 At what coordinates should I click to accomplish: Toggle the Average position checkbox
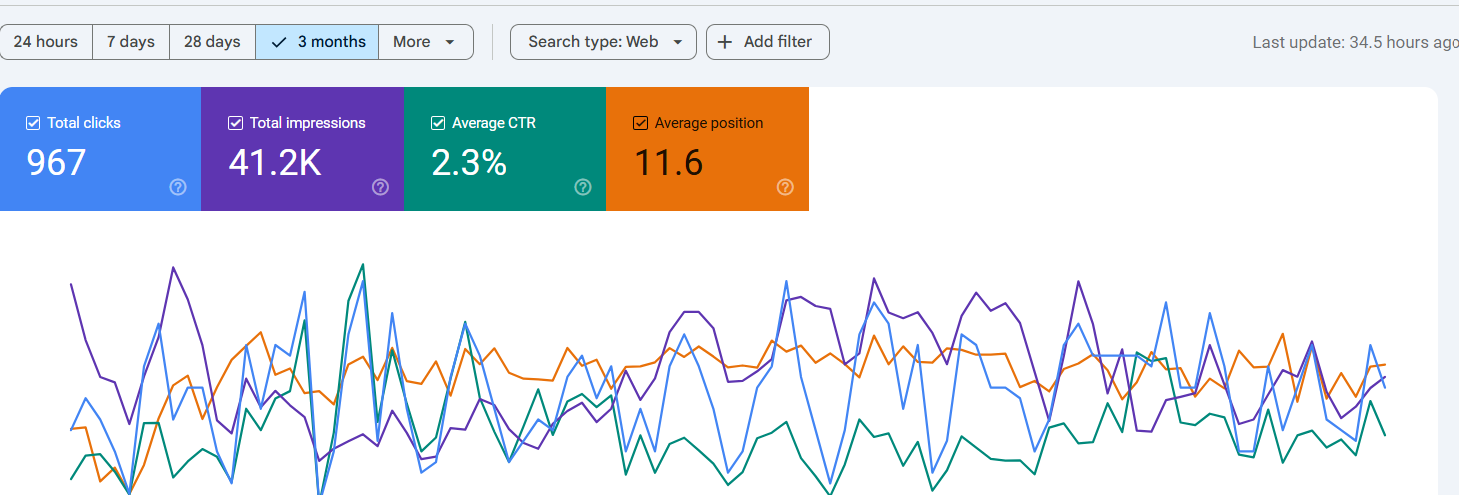click(641, 123)
